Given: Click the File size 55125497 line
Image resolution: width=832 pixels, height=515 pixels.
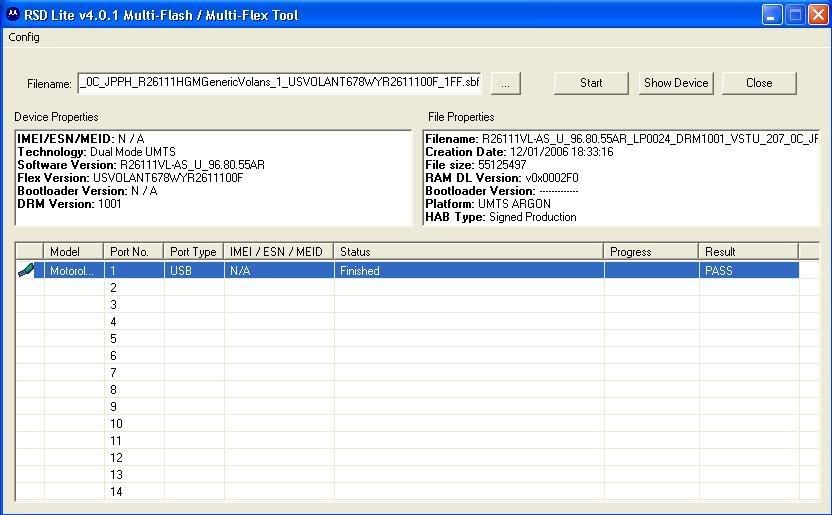Looking at the screenshot, I should point(476,165).
